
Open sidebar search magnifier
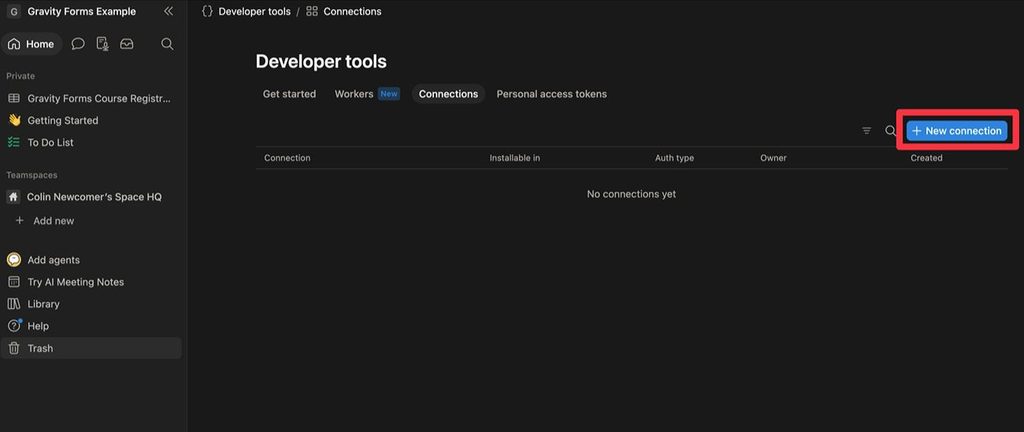point(167,44)
